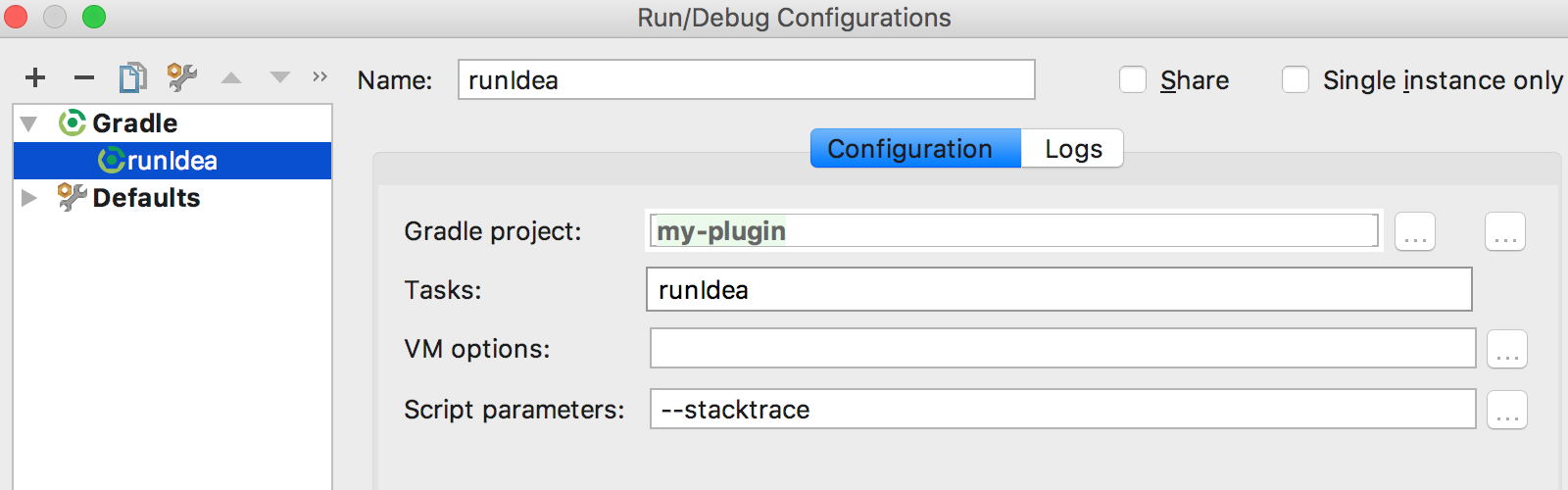Click the copy configuration icon

pyautogui.click(x=132, y=77)
